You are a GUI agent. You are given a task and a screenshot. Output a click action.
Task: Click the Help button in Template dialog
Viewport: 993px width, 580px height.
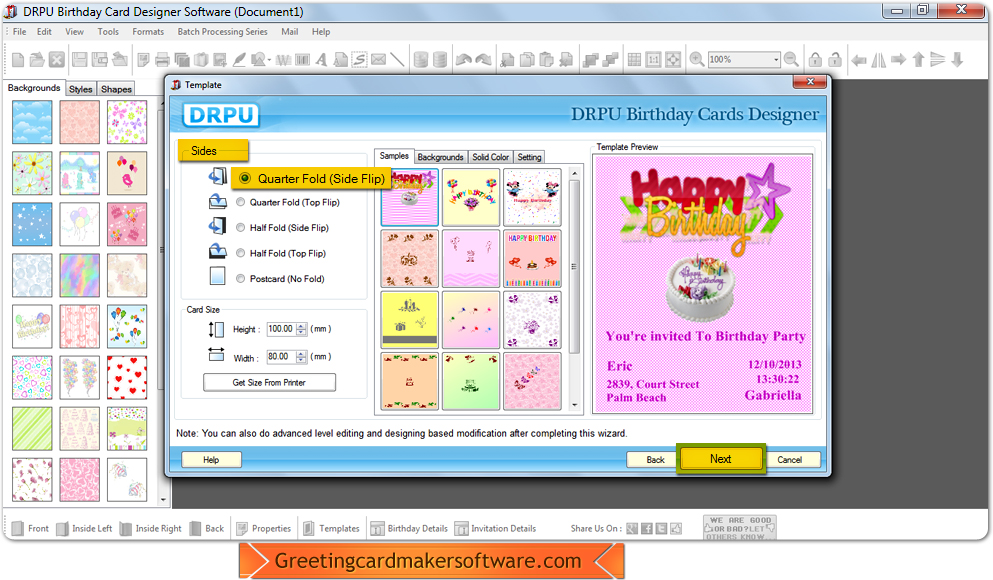[x=212, y=460]
